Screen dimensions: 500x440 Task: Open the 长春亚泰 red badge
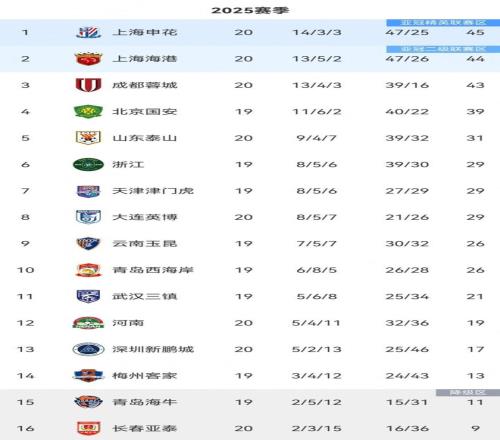pyautogui.click(x=88, y=428)
